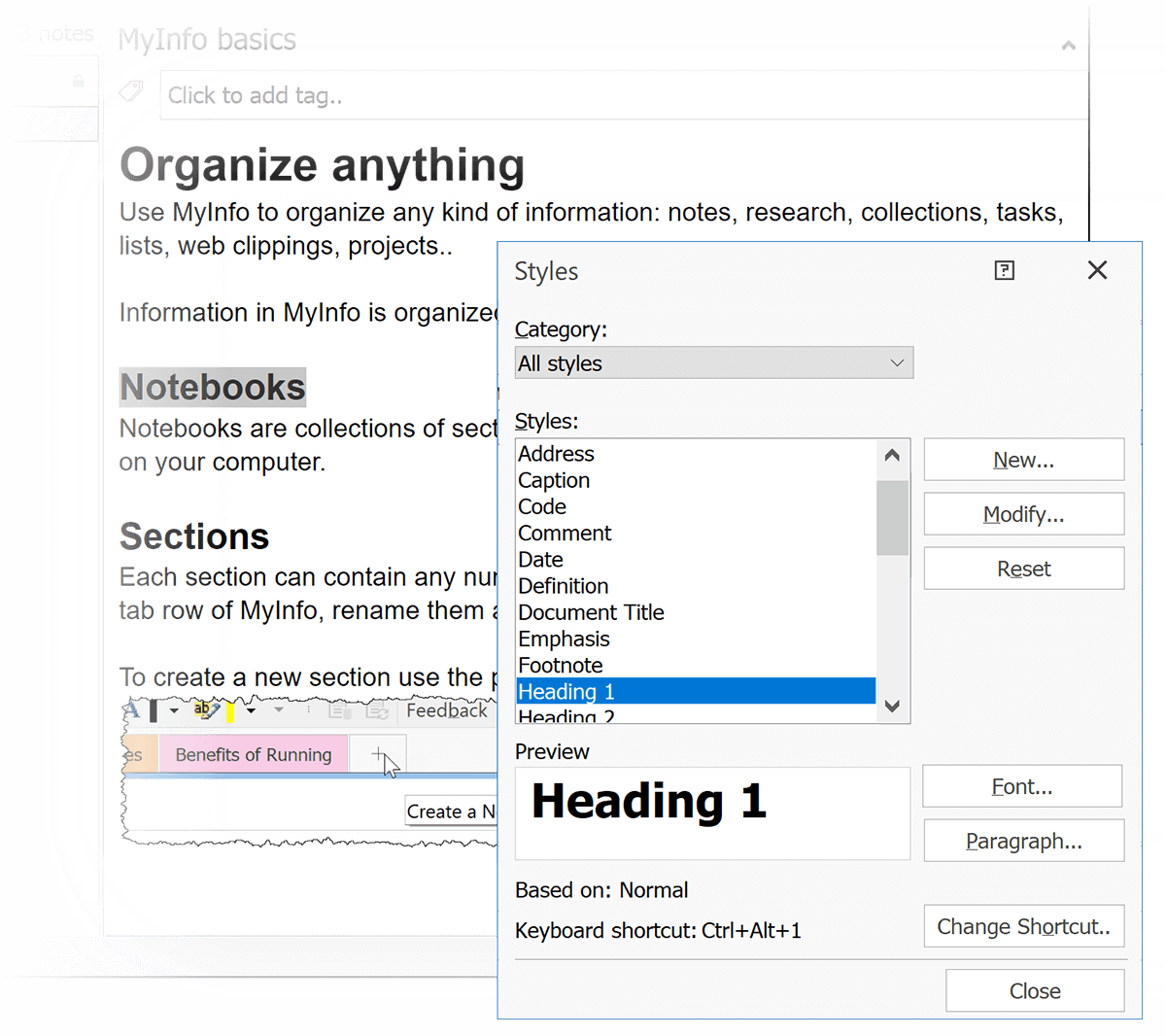
Task: Click the Click to add tag field
Action: pos(622,95)
